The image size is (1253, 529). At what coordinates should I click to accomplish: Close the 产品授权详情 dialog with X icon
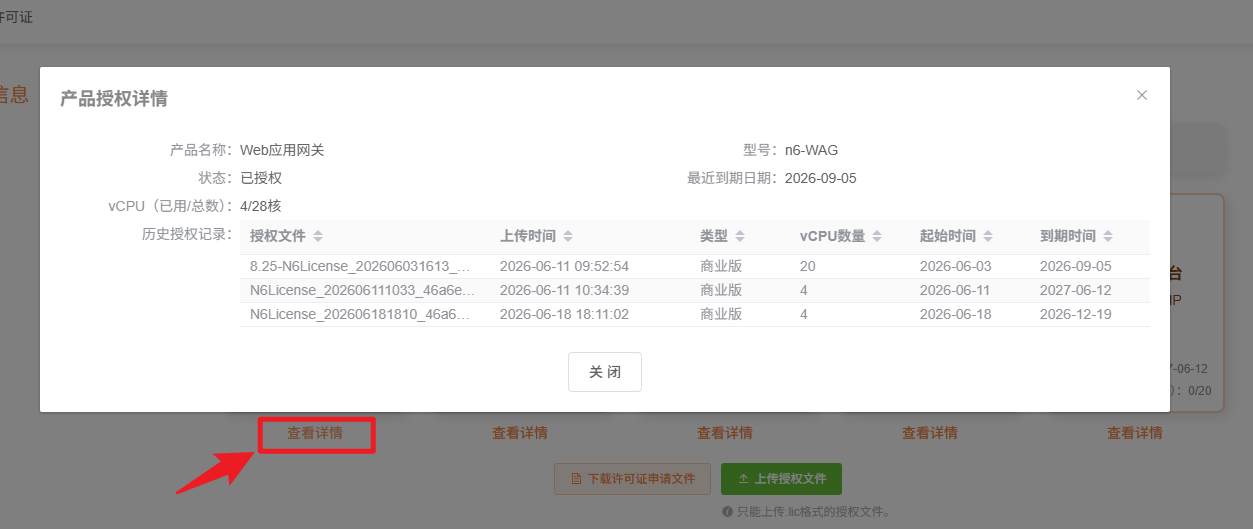click(x=1142, y=95)
